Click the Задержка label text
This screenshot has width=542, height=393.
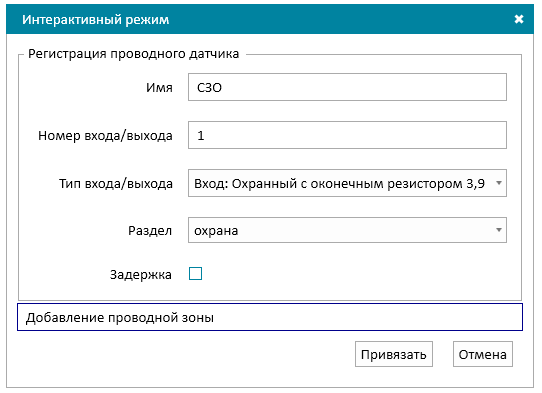coord(141,274)
